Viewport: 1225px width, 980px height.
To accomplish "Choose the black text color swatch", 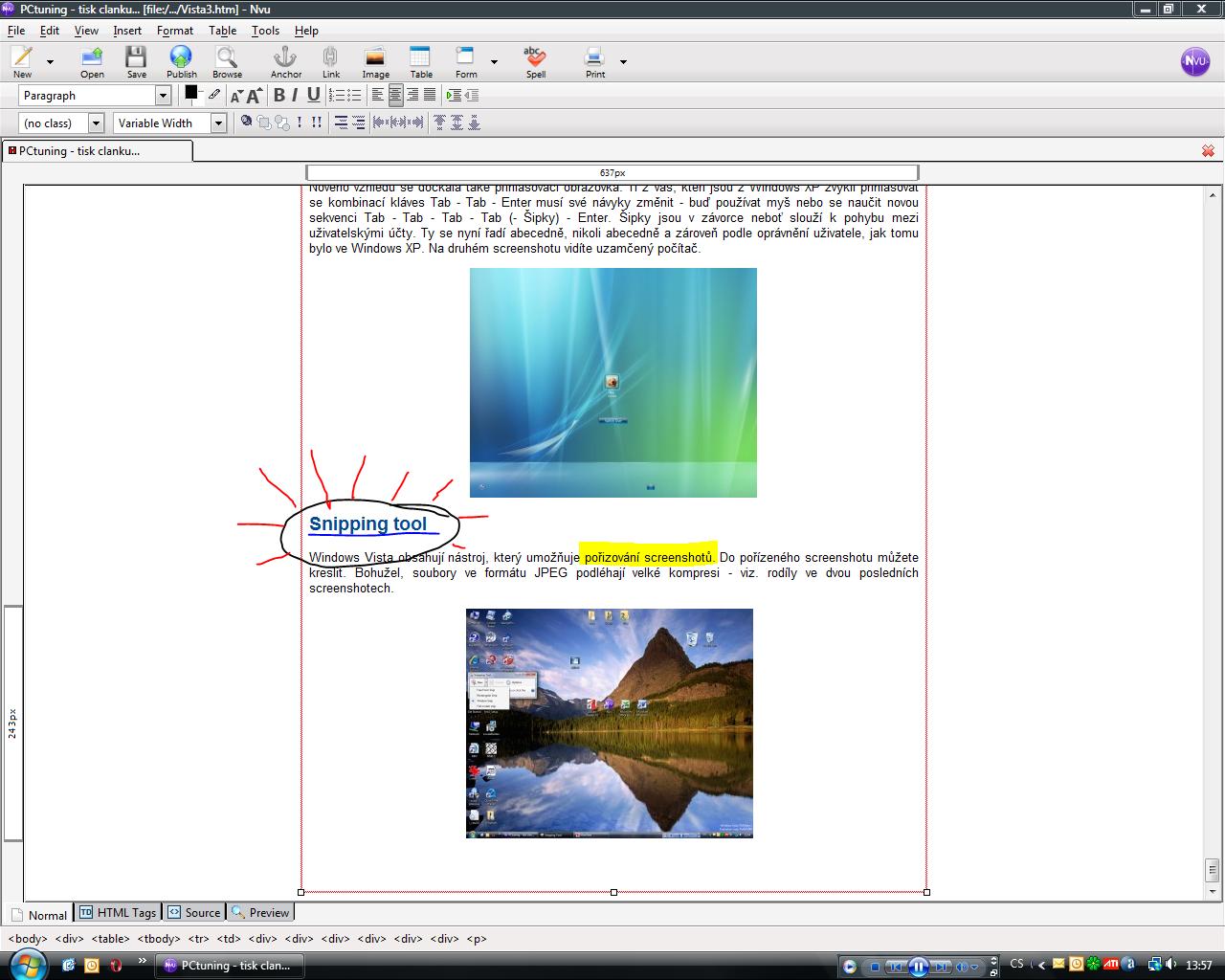I will 190,92.
